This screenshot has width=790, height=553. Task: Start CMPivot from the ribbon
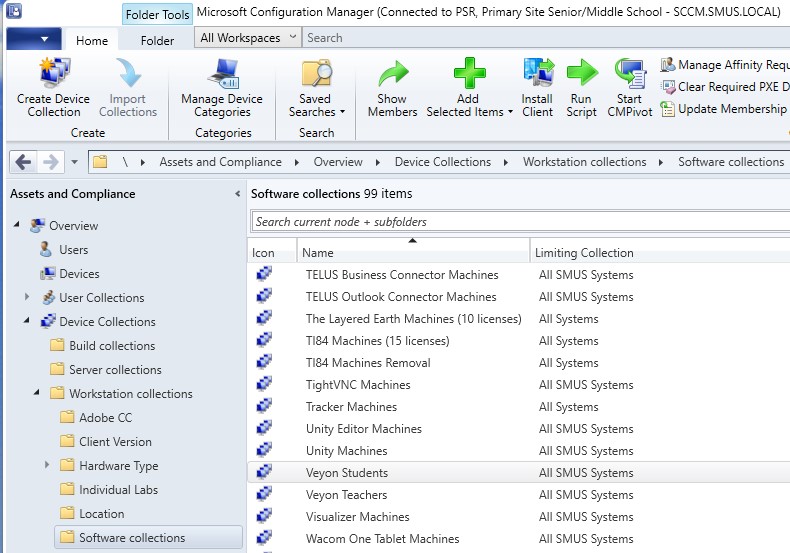tap(630, 89)
